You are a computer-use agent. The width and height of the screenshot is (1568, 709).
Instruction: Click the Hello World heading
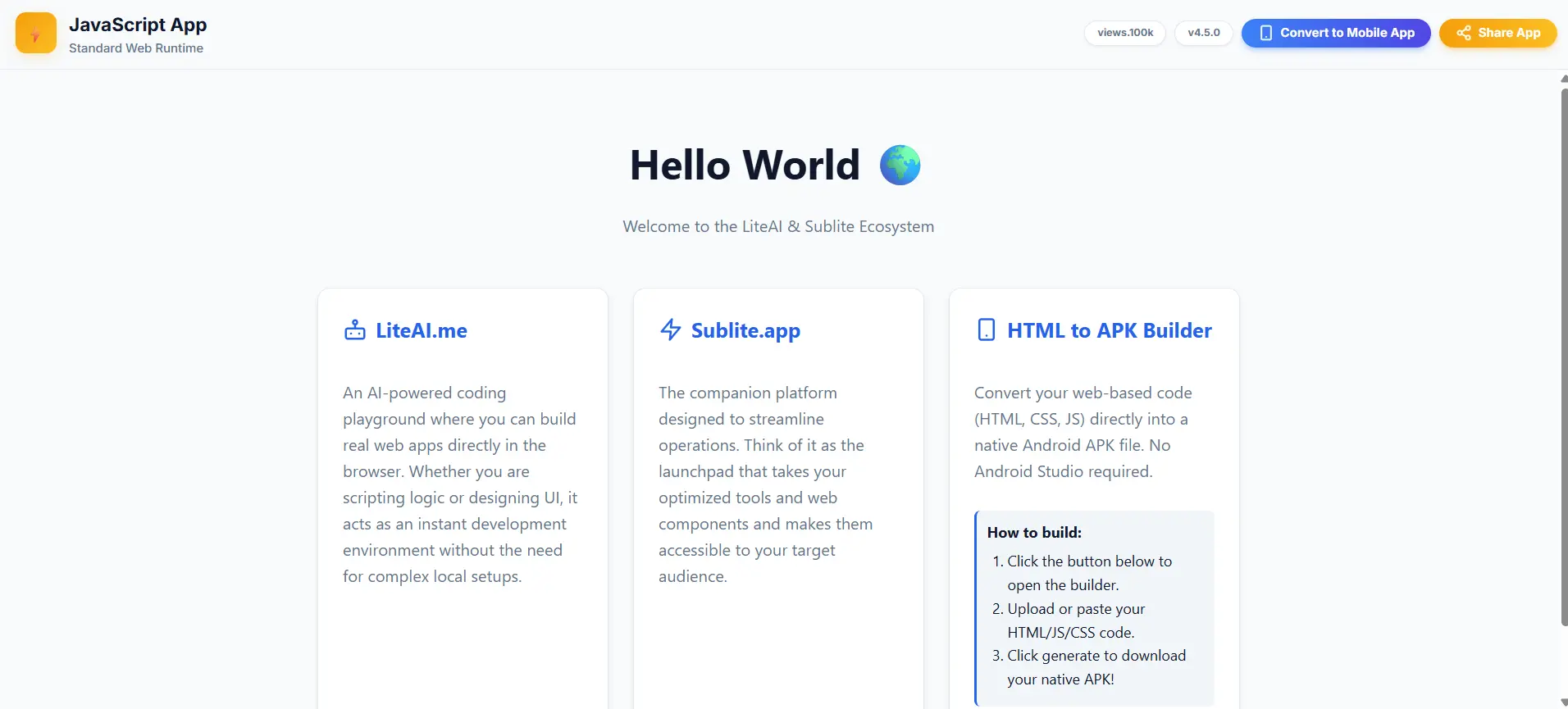(x=745, y=165)
